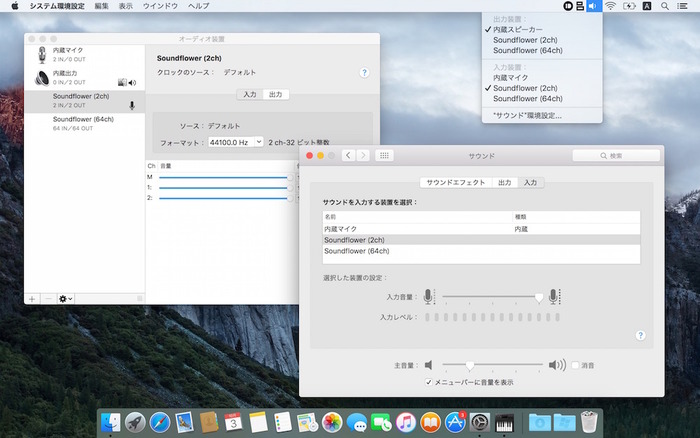Viewport: 700px width, 438px height.
Task: Open Reminders icon in Dock
Action: 283,422
